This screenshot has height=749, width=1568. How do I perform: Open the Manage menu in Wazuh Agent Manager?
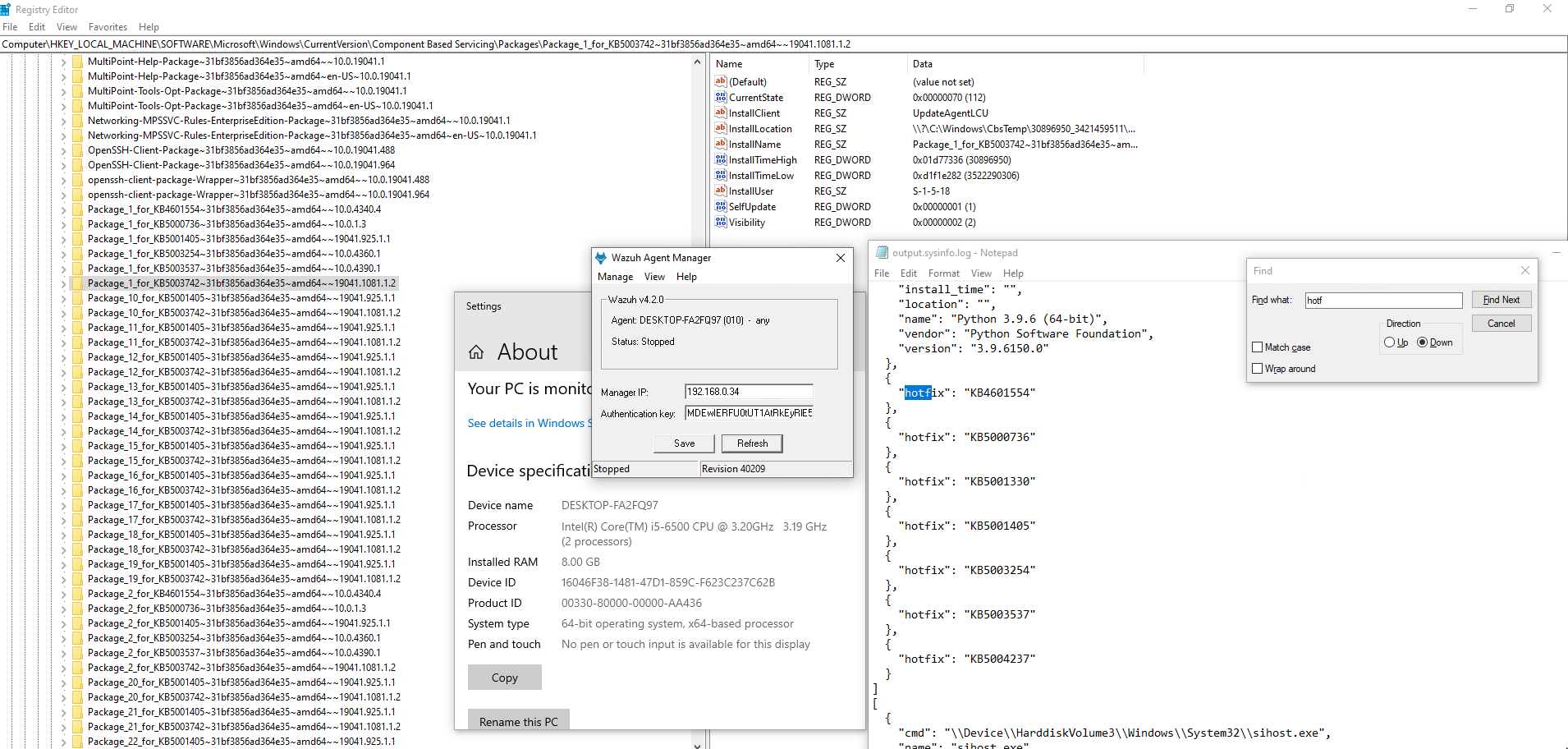tap(615, 277)
